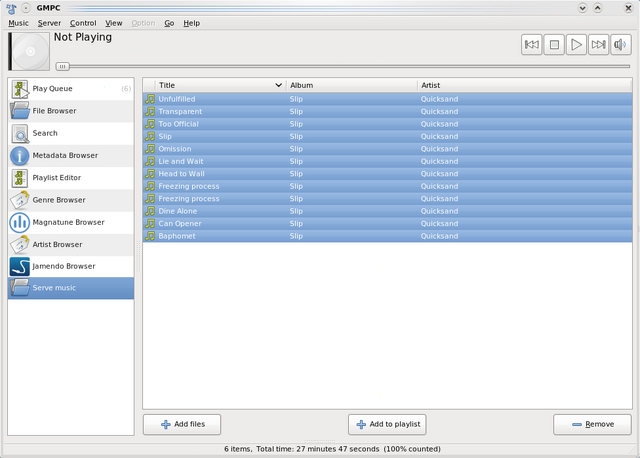The height and width of the screenshot is (458, 640).
Task: Click the Quicksand artist cell in Baphomet row
Action: [439, 236]
